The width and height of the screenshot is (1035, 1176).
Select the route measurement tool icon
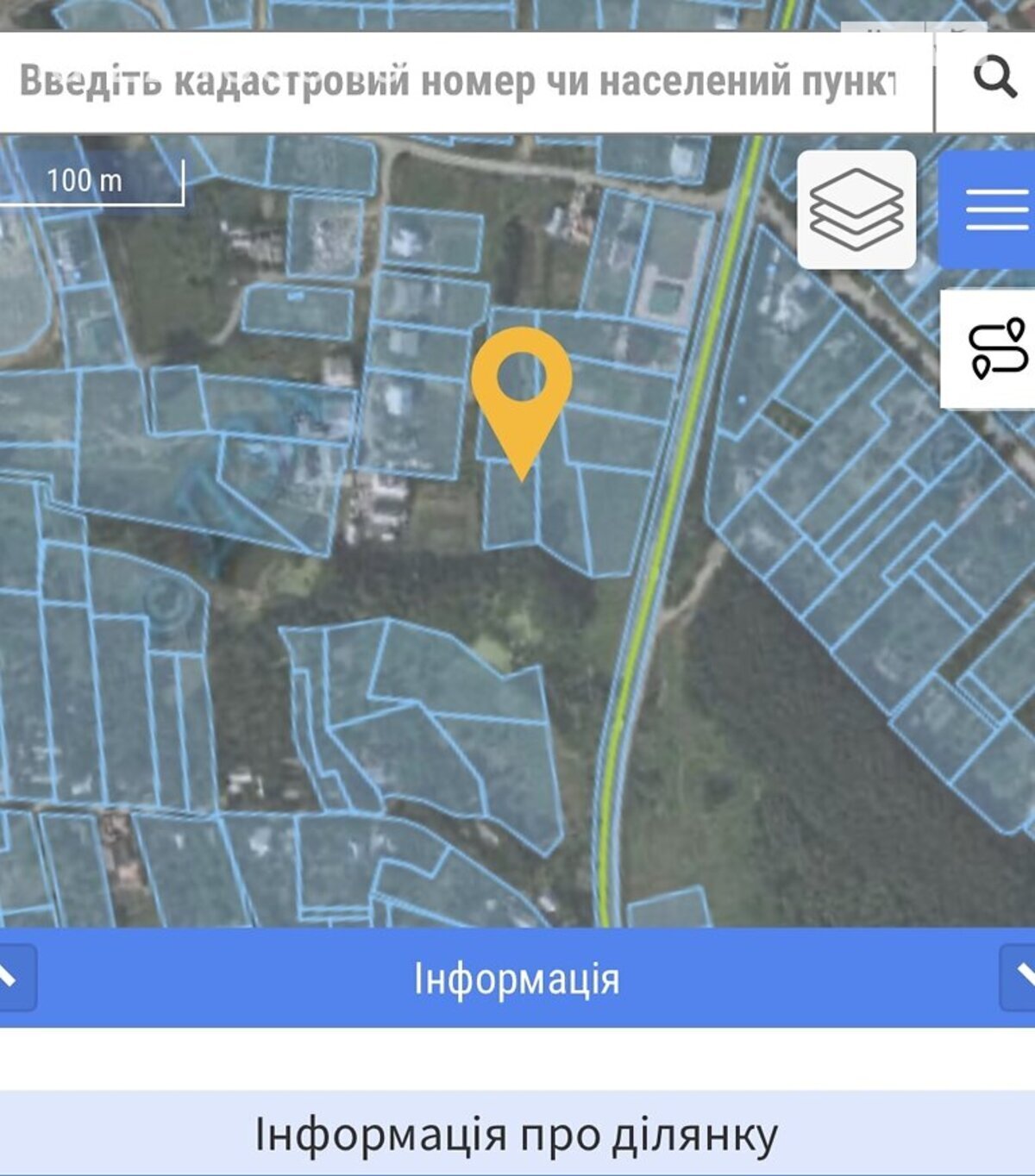(x=992, y=349)
